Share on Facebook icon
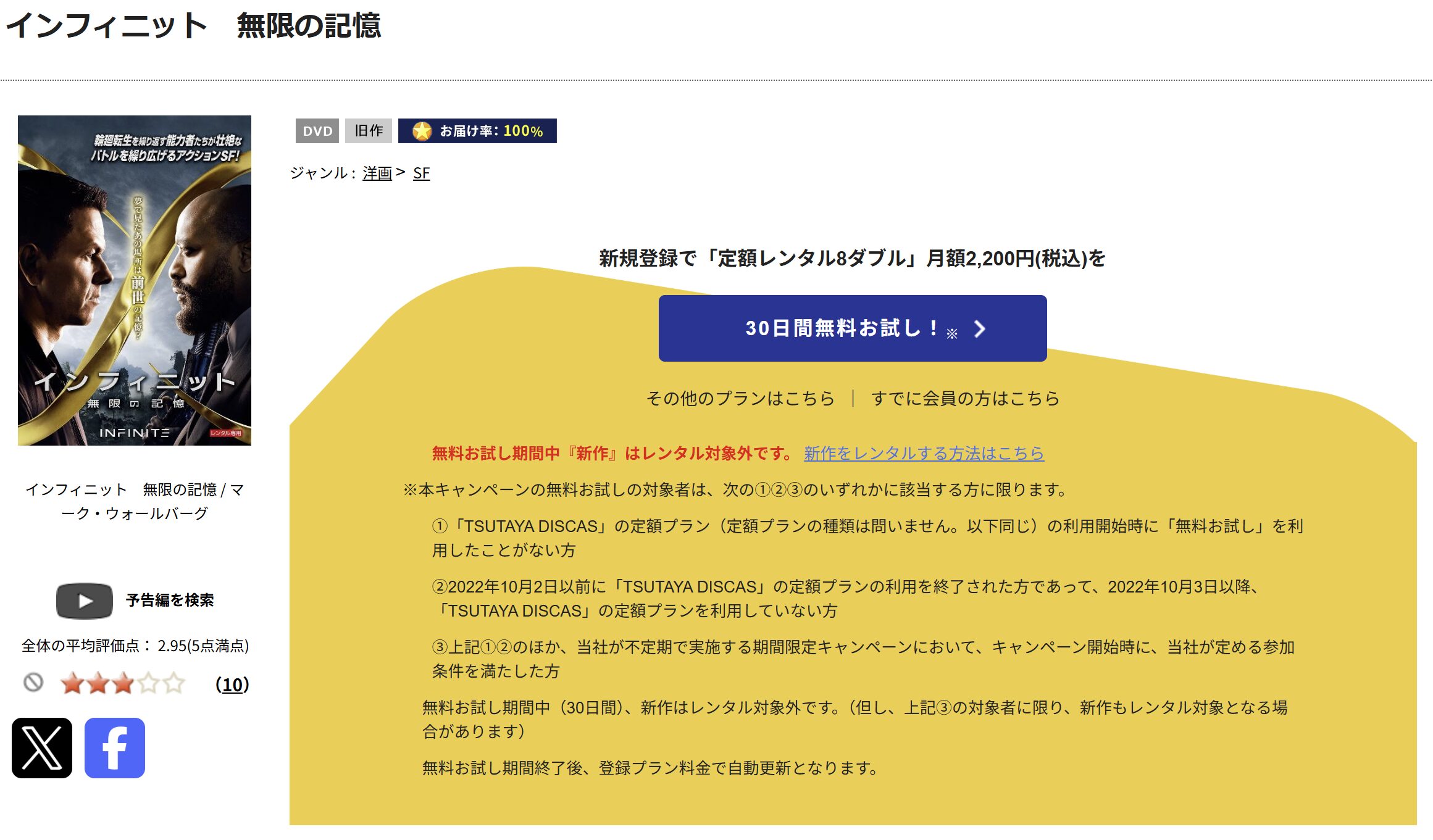1433x840 pixels. pyautogui.click(x=115, y=747)
